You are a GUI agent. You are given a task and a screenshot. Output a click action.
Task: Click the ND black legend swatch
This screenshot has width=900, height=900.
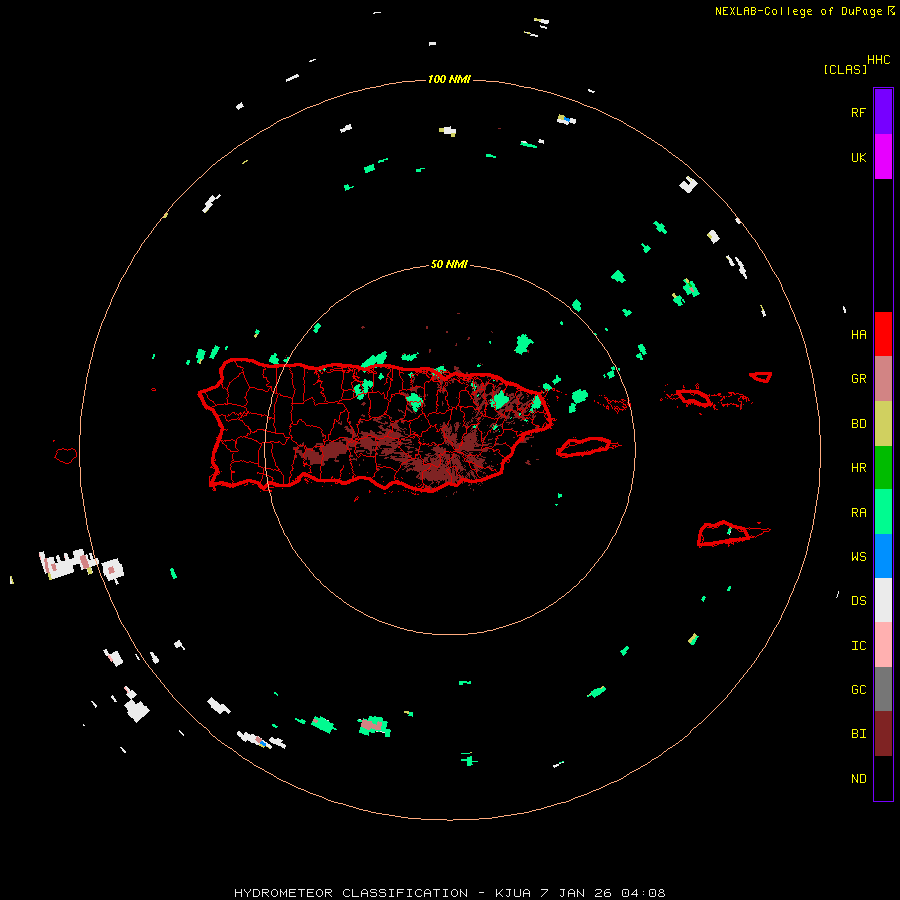883,778
